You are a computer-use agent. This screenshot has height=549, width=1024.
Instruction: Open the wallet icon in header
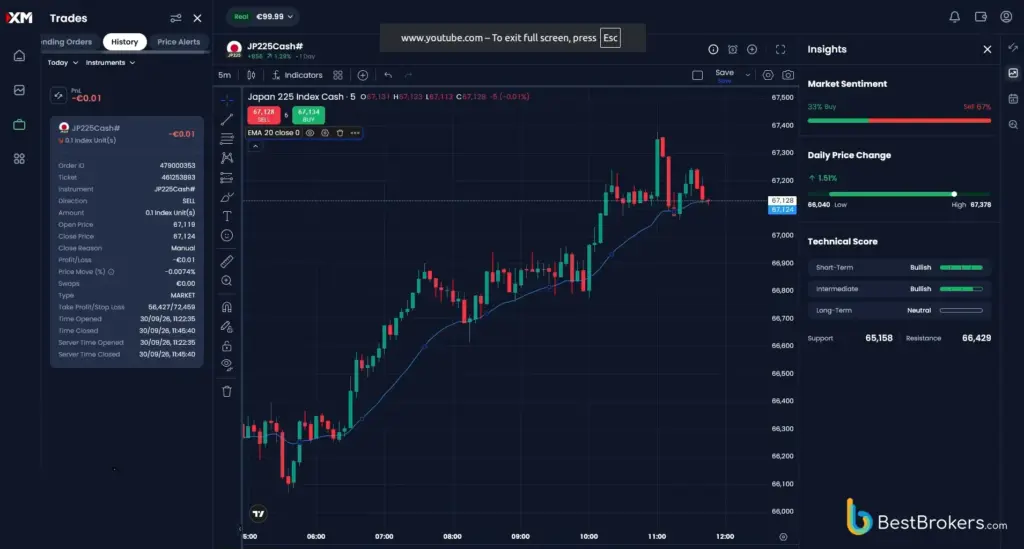pos(980,16)
